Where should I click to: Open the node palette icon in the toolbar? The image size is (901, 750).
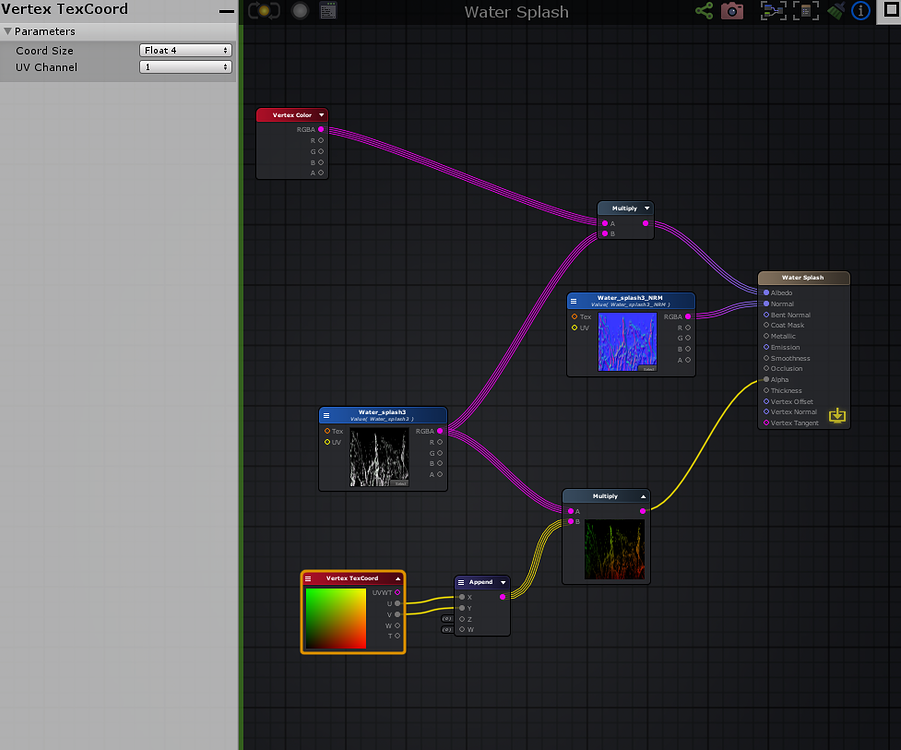point(328,10)
